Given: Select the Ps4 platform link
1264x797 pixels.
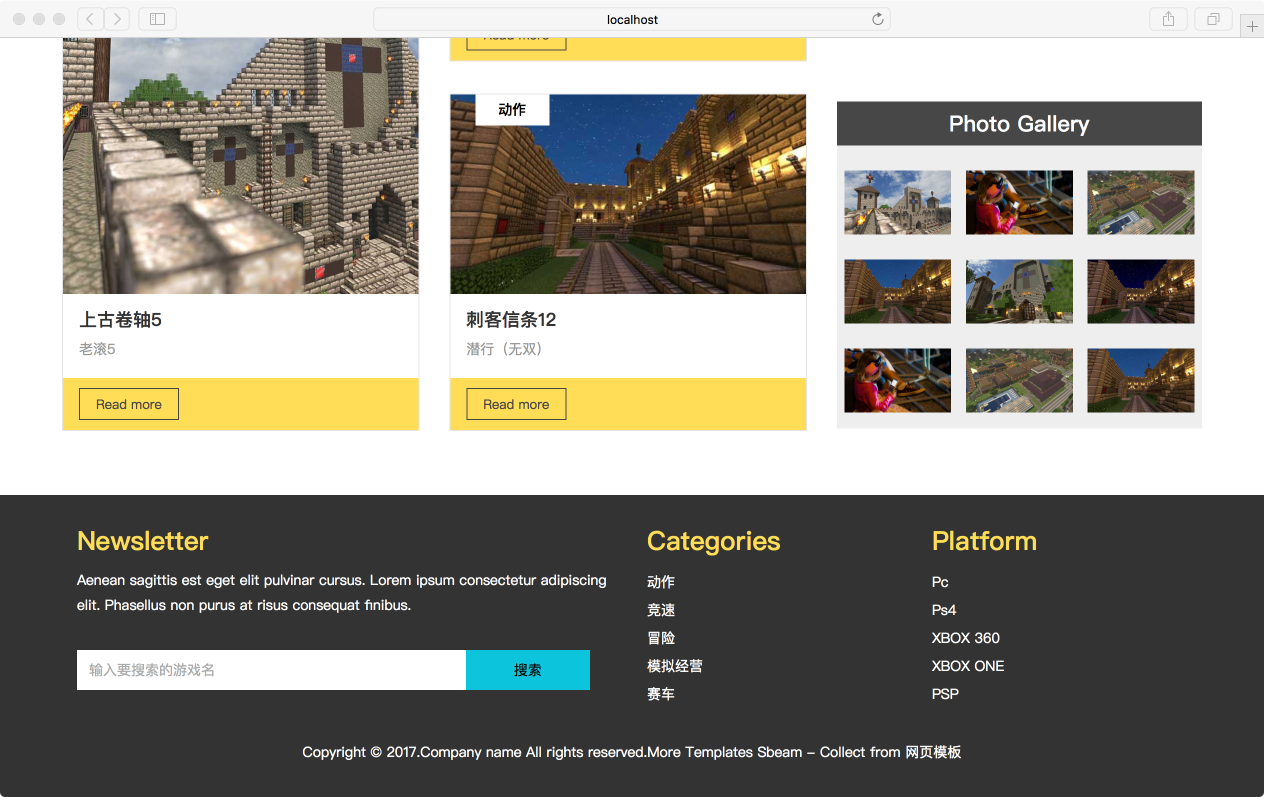Looking at the screenshot, I should click(x=944, y=610).
